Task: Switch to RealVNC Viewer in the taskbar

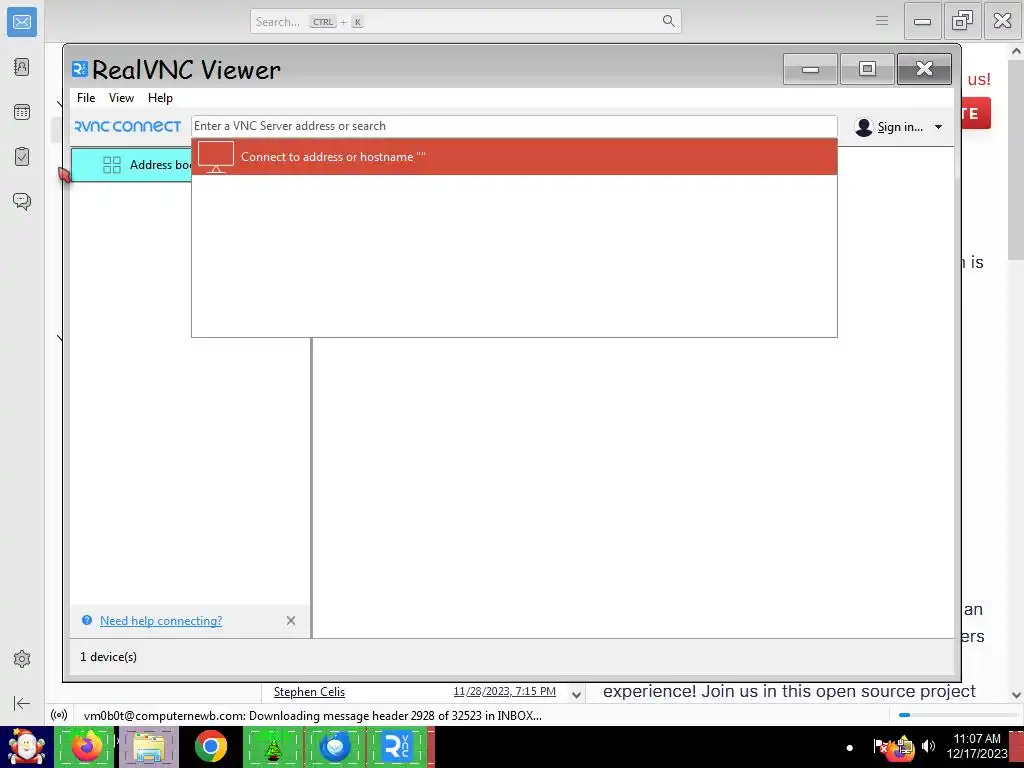Action: (397, 746)
